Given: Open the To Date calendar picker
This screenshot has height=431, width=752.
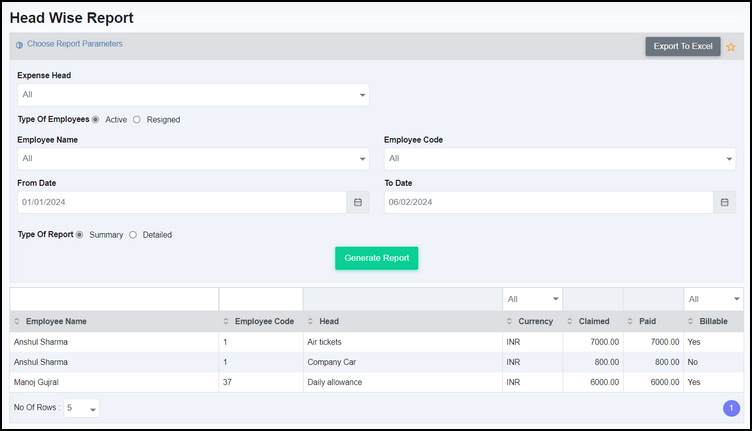Looking at the screenshot, I should point(724,202).
